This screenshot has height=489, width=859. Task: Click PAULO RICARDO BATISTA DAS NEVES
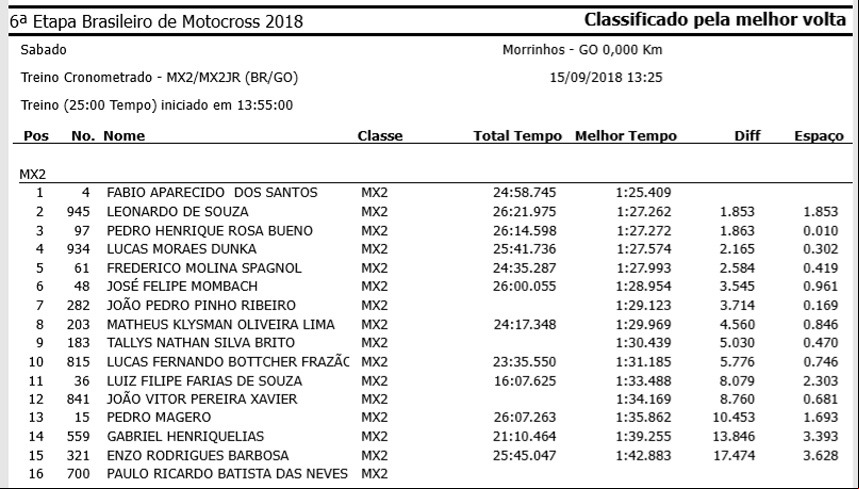pyautogui.click(x=227, y=474)
